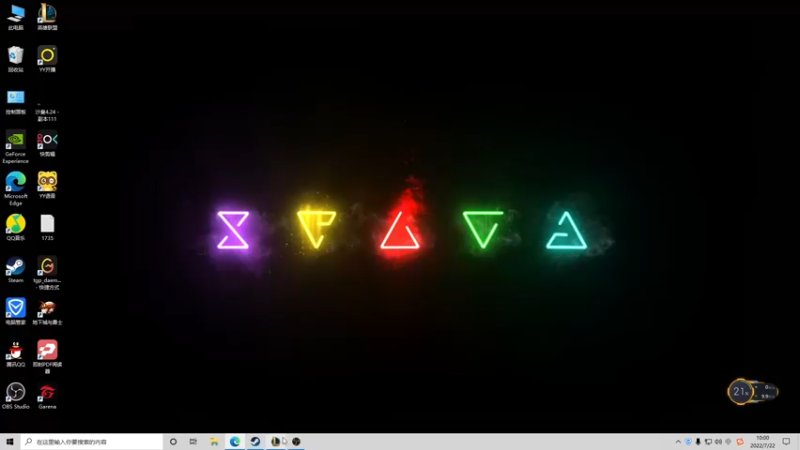Select the OBS Studio desktop shortcut
The height and width of the screenshot is (450, 800).
point(16,396)
